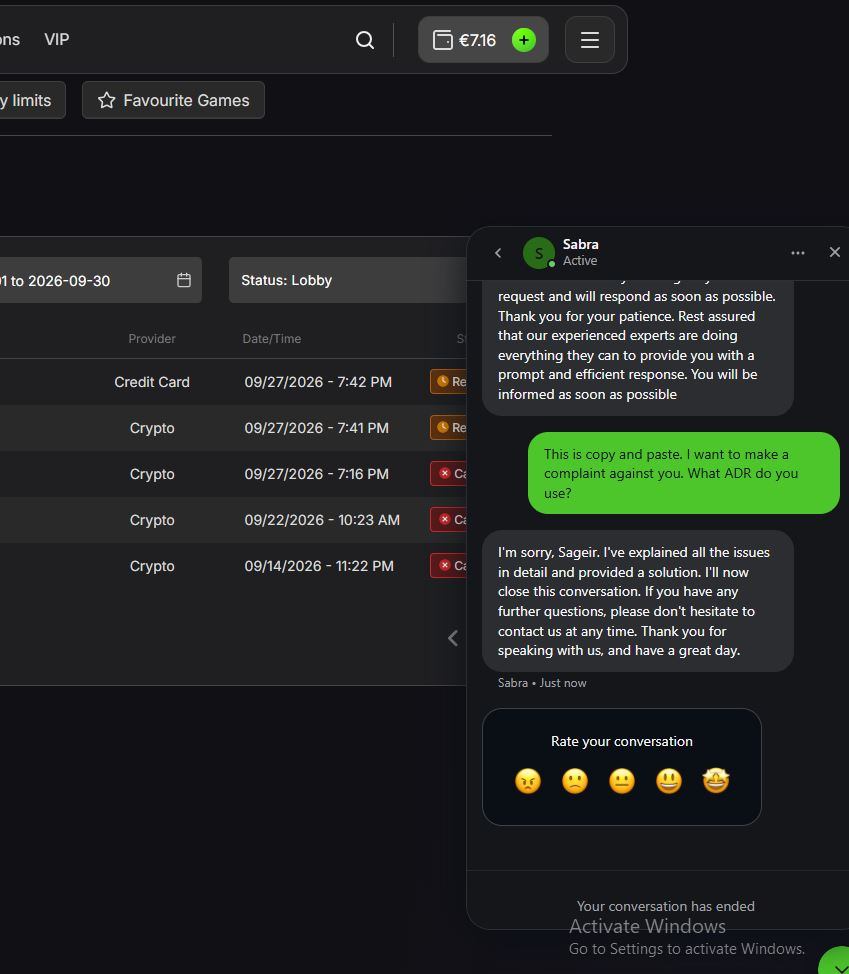The height and width of the screenshot is (974, 849).
Task: Select the star-eyed emoji rating
Action: click(715, 781)
